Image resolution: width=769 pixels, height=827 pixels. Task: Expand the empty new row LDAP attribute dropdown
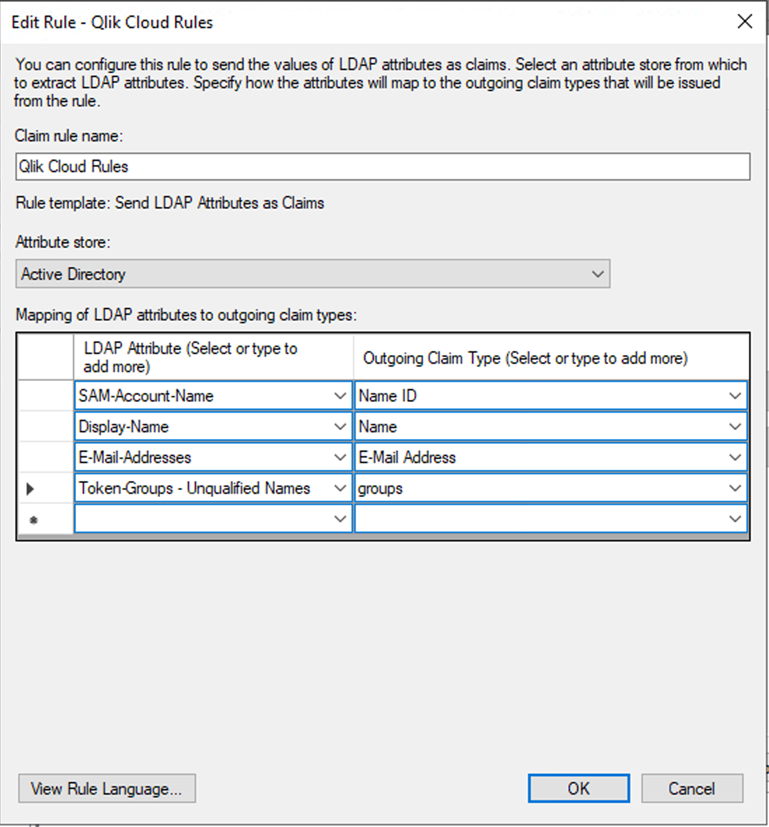point(339,519)
